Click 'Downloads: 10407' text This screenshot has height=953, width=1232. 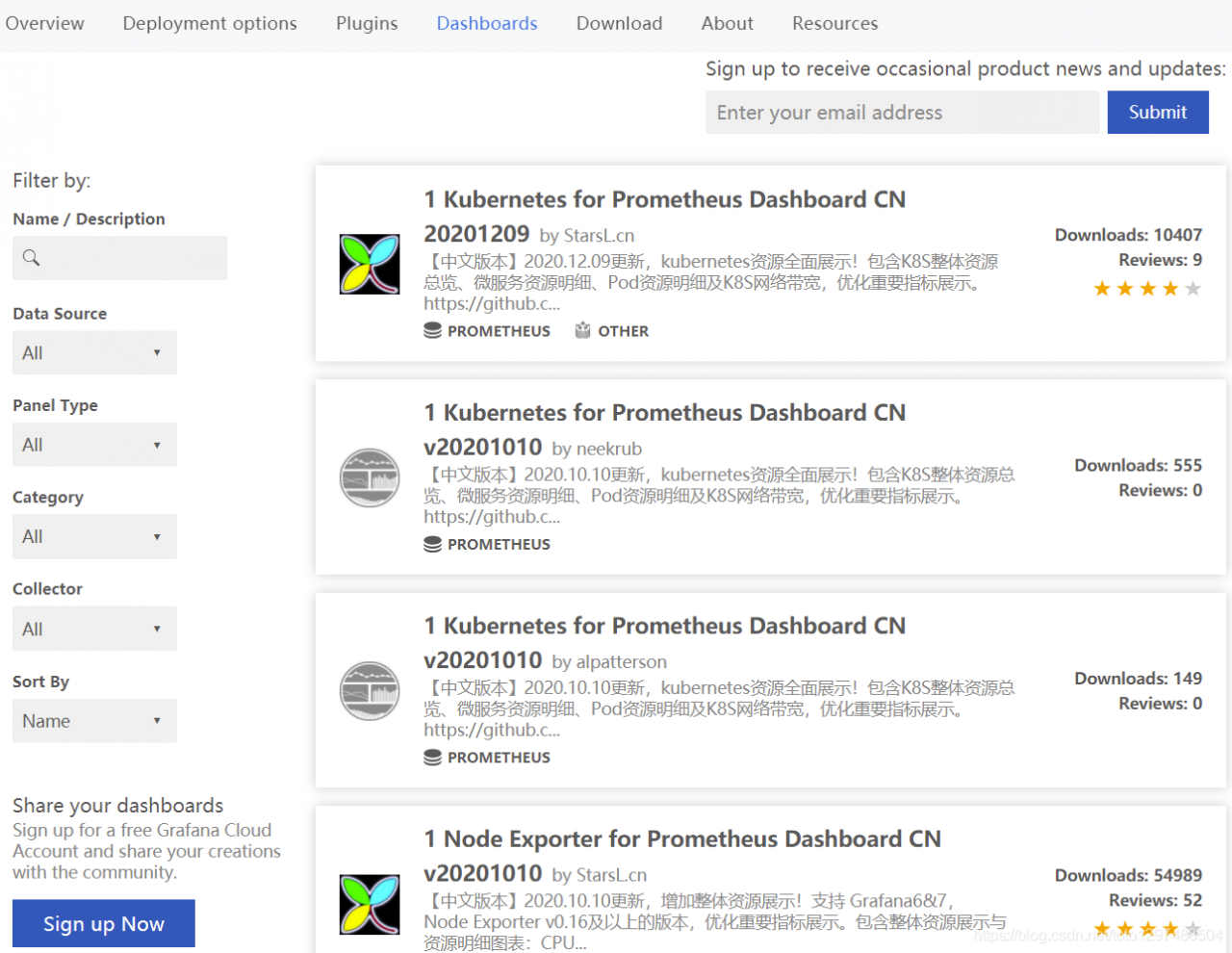pos(1128,235)
